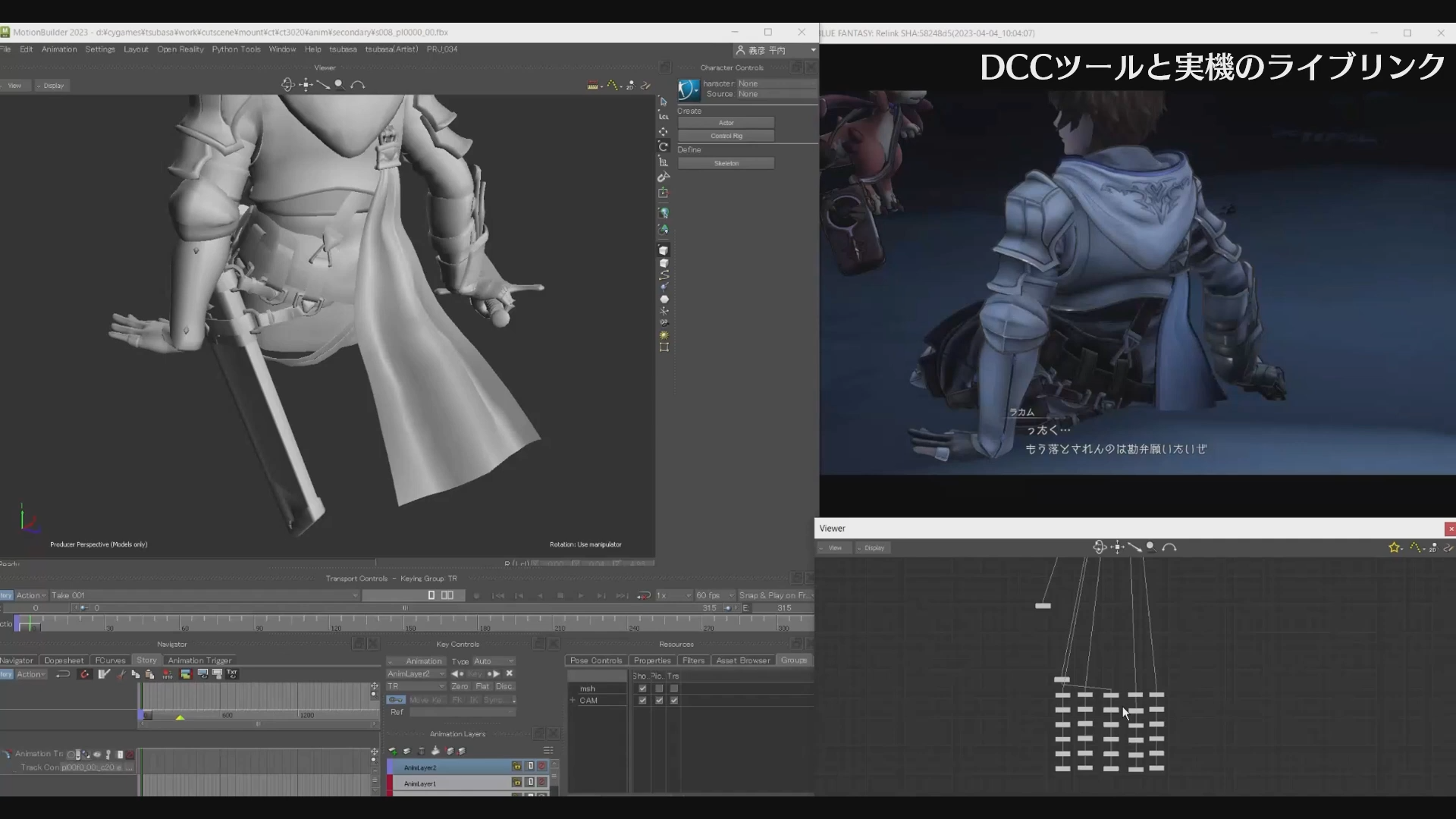
Task: Click the Zoom magnifier icon in main Viewer
Action: coord(340,85)
